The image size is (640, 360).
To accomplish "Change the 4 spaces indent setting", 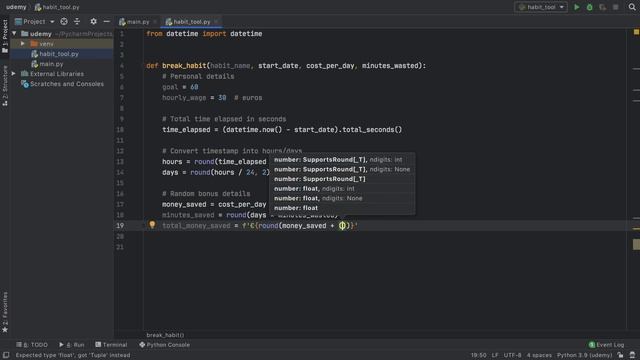I will coord(539,355).
